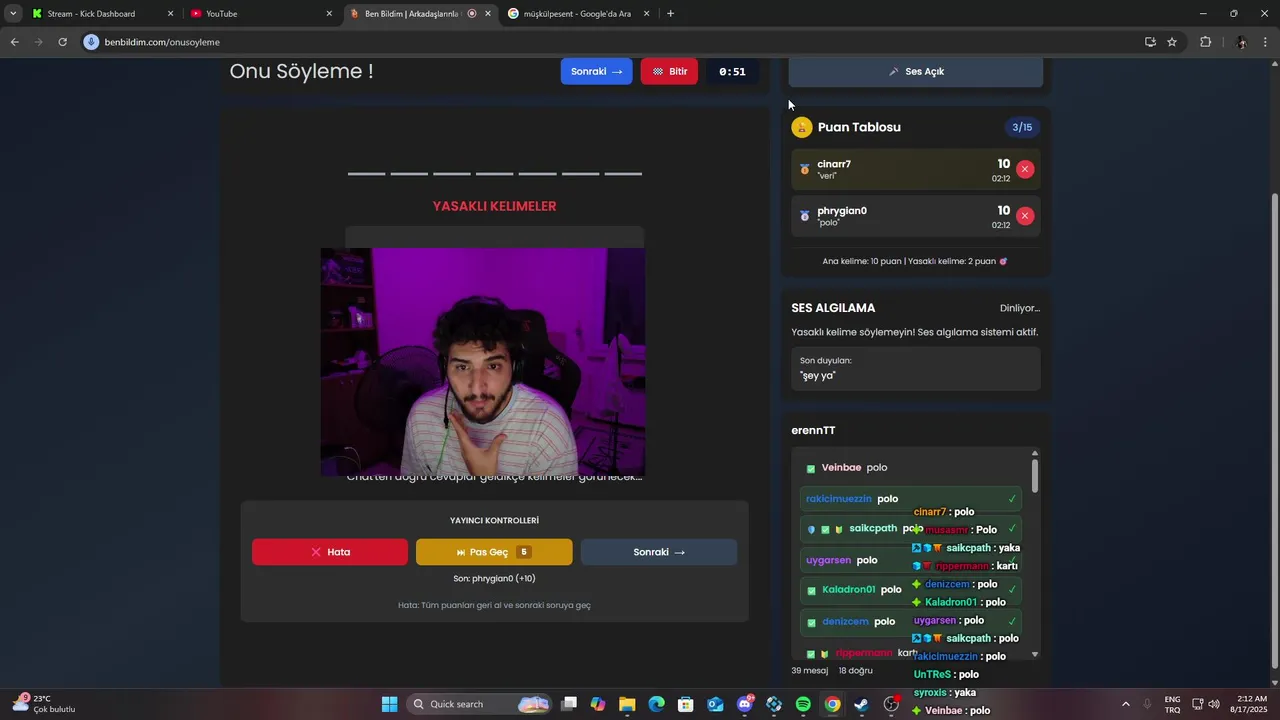Open the OBS Studio taskbar icon
This screenshot has width=1280, height=720.
[x=891, y=704]
